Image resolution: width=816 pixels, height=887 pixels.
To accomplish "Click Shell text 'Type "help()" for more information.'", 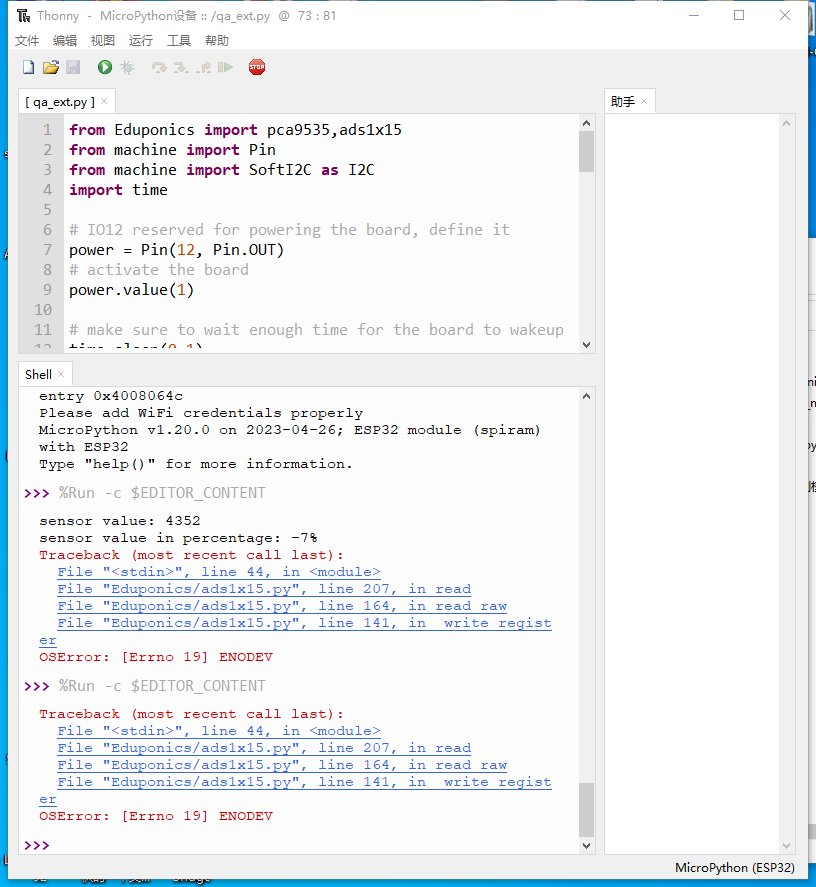I will coord(196,464).
